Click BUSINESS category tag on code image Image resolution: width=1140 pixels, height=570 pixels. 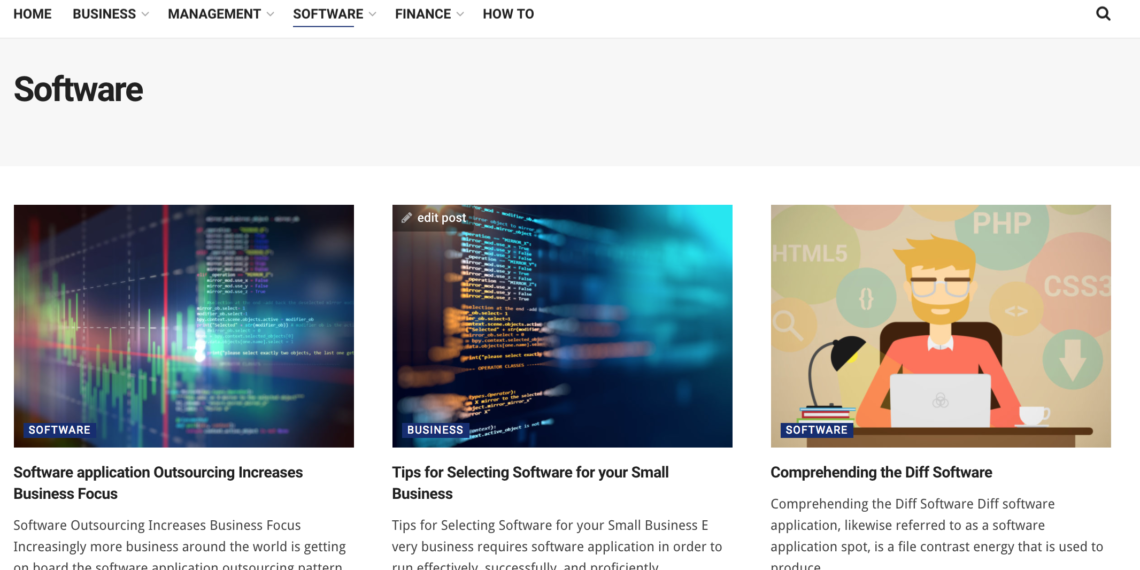pos(435,430)
